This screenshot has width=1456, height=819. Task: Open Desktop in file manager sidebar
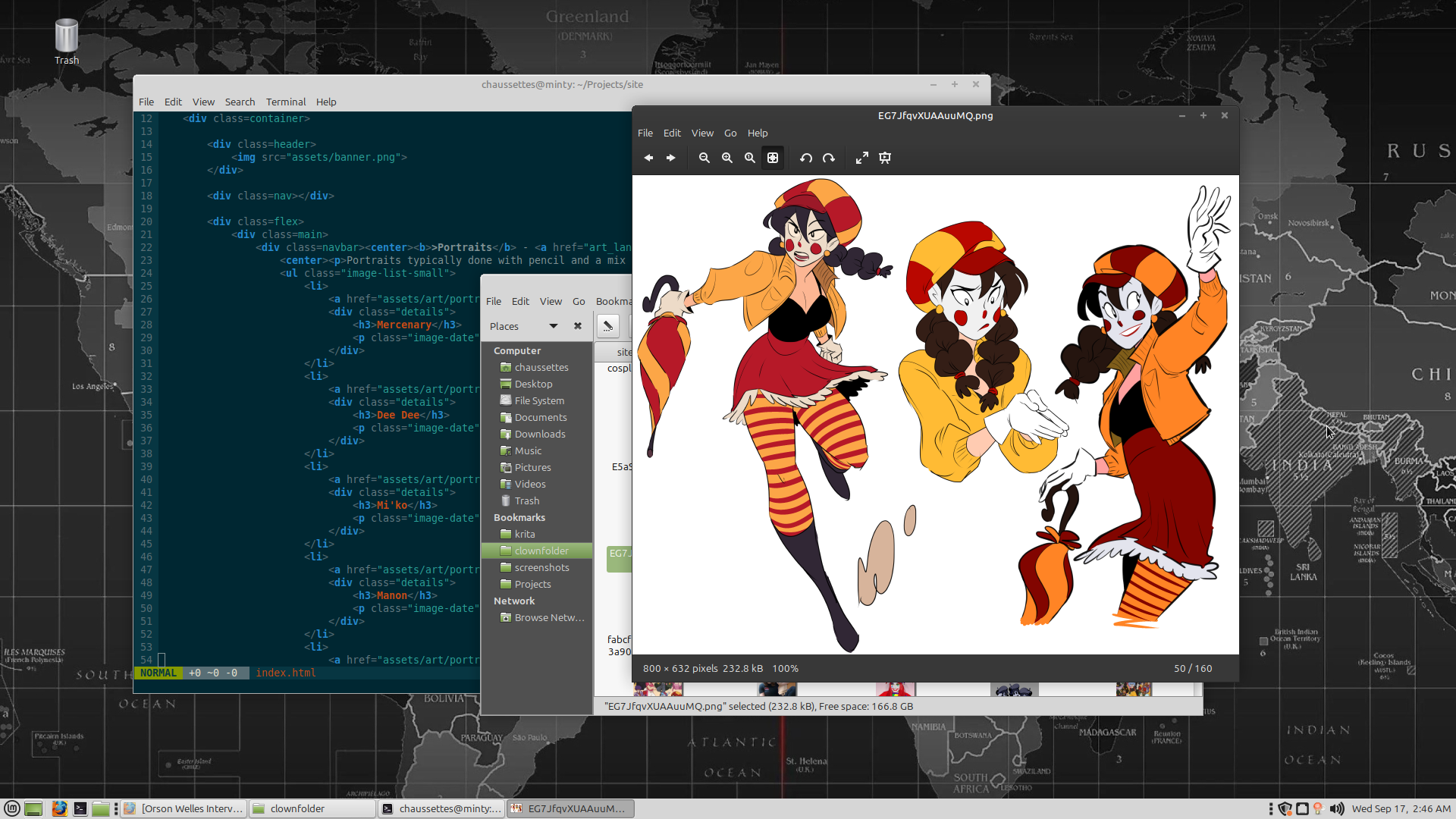tap(537, 384)
